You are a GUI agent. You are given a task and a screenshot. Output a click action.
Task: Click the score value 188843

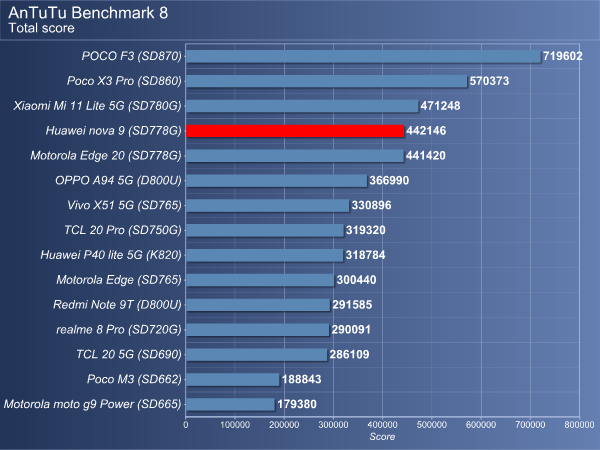tap(302, 380)
